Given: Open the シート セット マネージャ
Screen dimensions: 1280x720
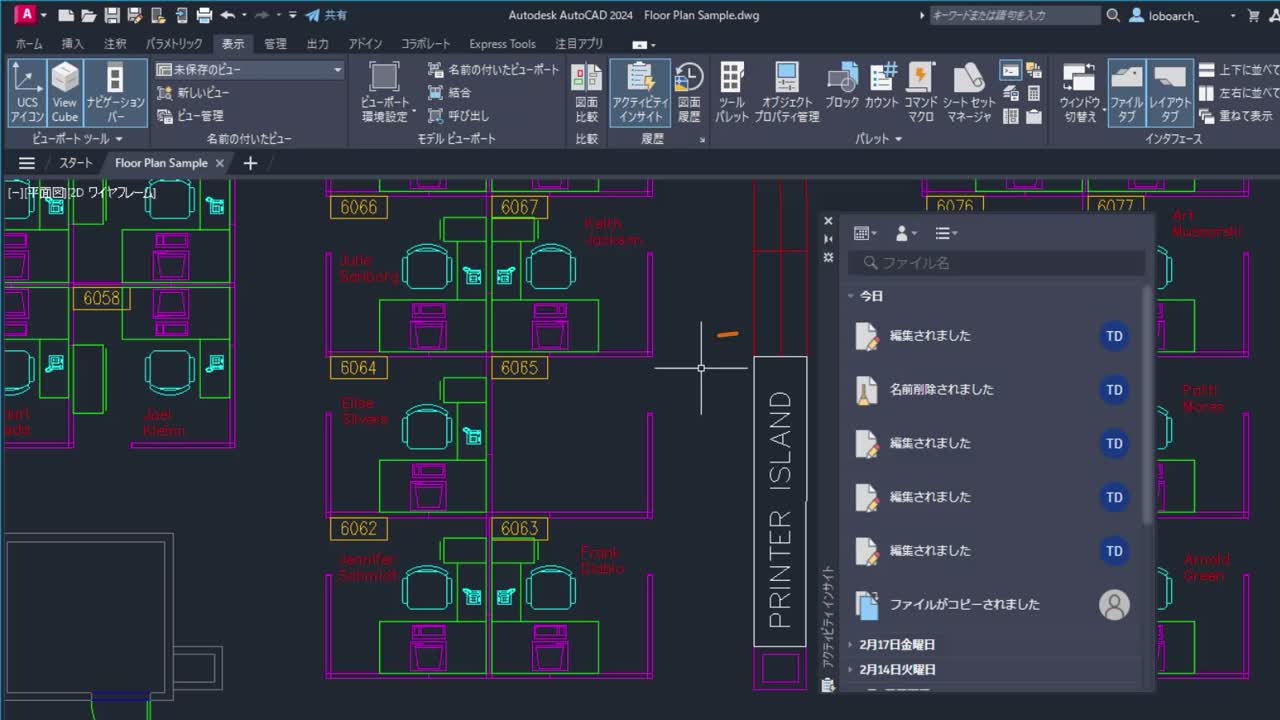Looking at the screenshot, I should (969, 92).
